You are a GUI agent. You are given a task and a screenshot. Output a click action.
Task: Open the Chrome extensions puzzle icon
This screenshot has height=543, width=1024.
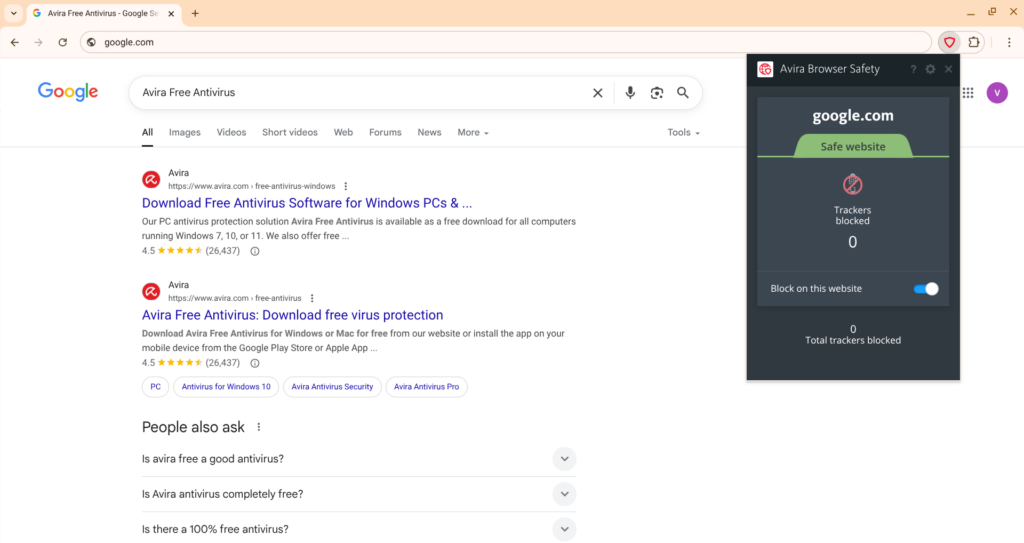coord(974,42)
